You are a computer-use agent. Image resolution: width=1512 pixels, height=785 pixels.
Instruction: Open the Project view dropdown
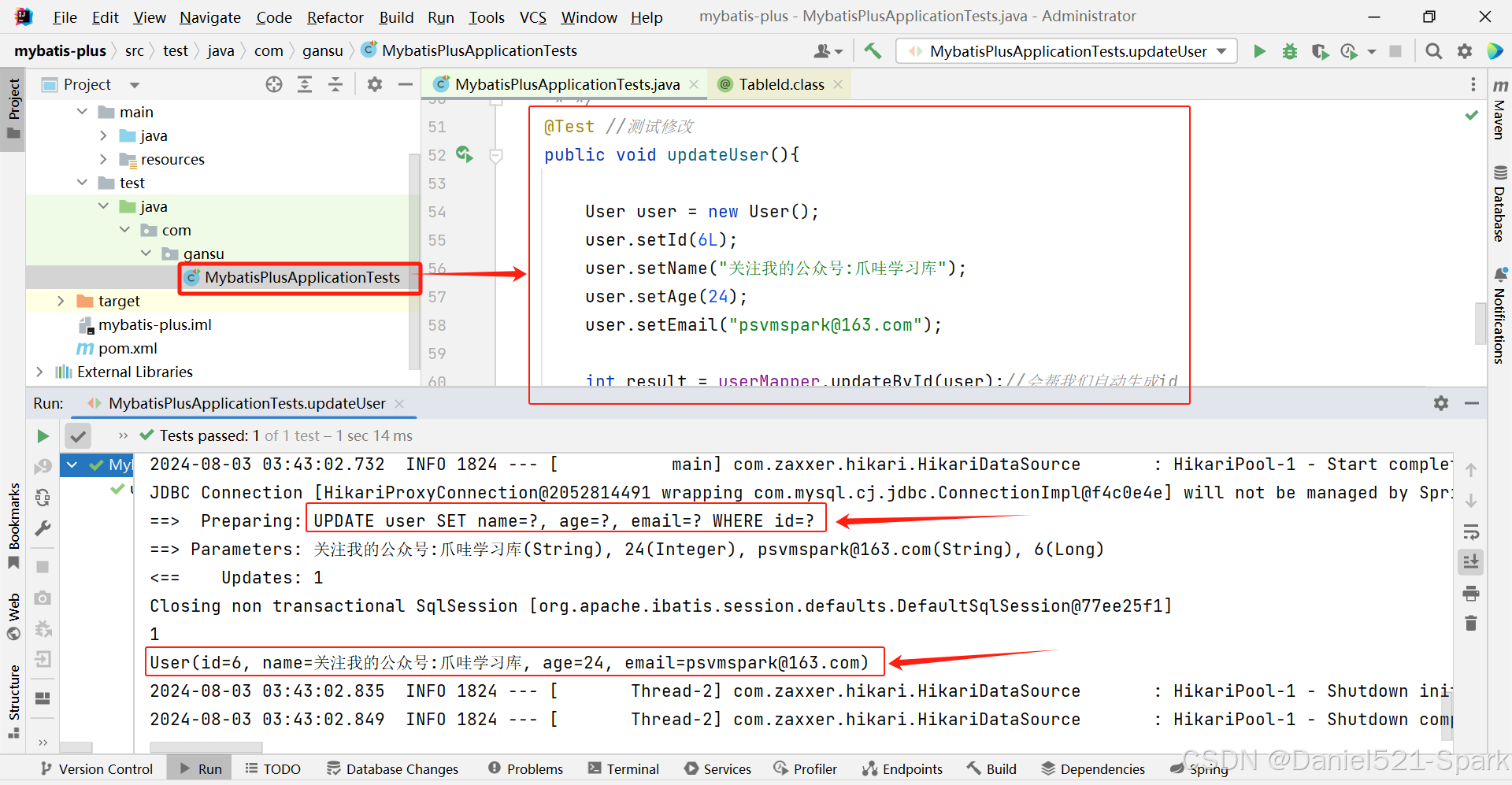click(135, 85)
